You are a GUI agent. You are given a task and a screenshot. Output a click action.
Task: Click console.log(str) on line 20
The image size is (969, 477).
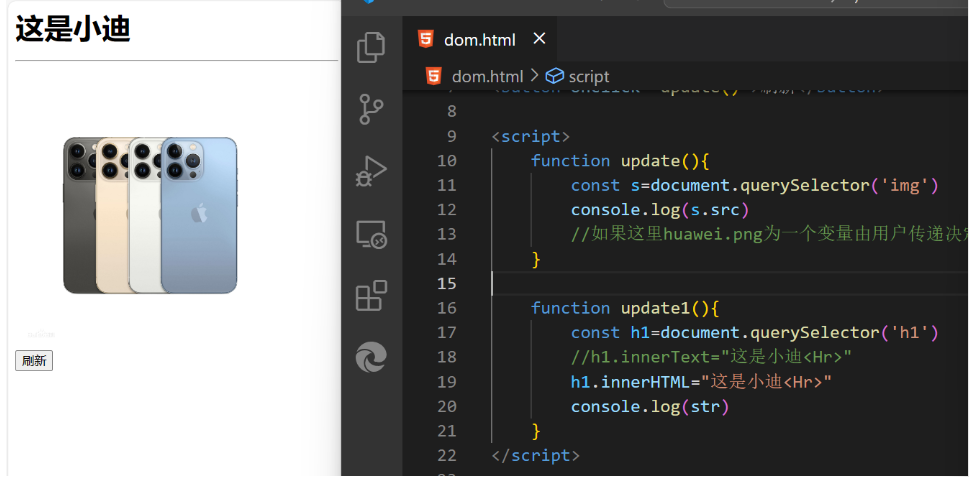click(650, 407)
